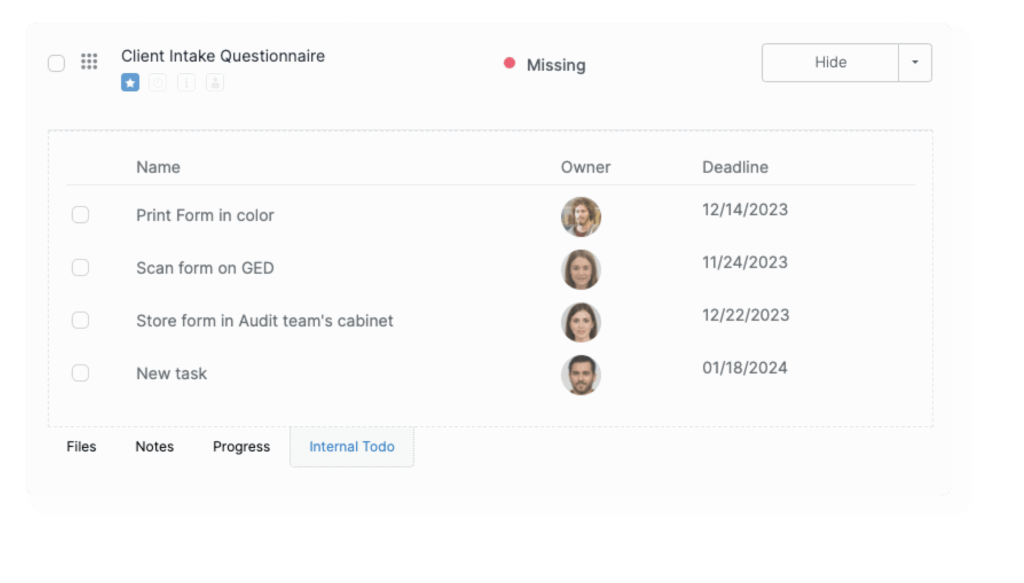The width and height of the screenshot is (1024, 583).
Task: Go to the Progress tab
Action: click(241, 447)
